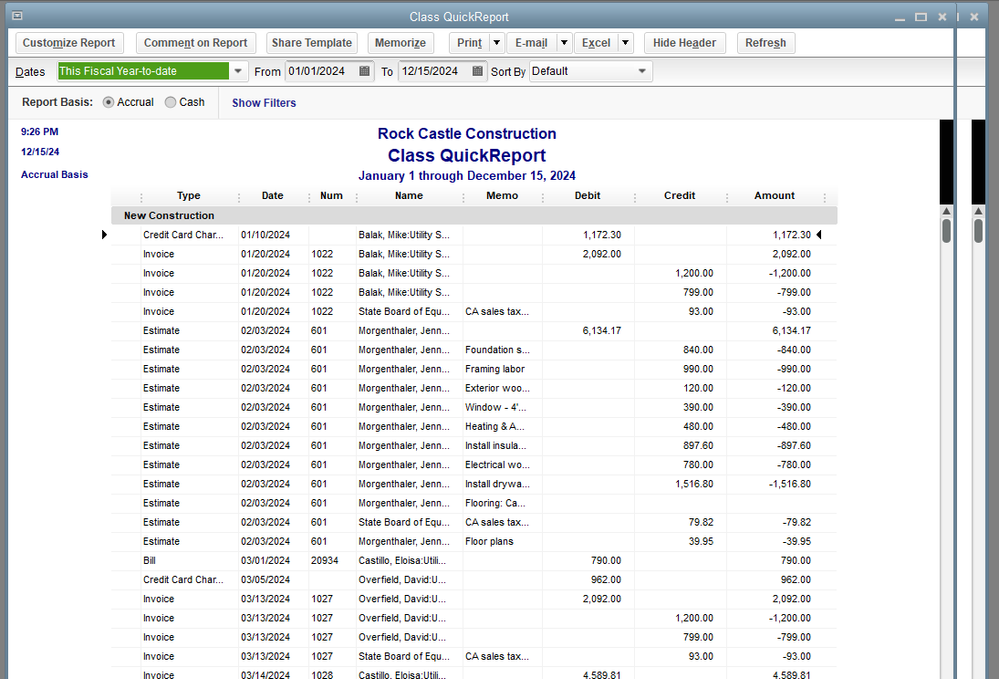Select the Accrual report basis

tap(109, 102)
